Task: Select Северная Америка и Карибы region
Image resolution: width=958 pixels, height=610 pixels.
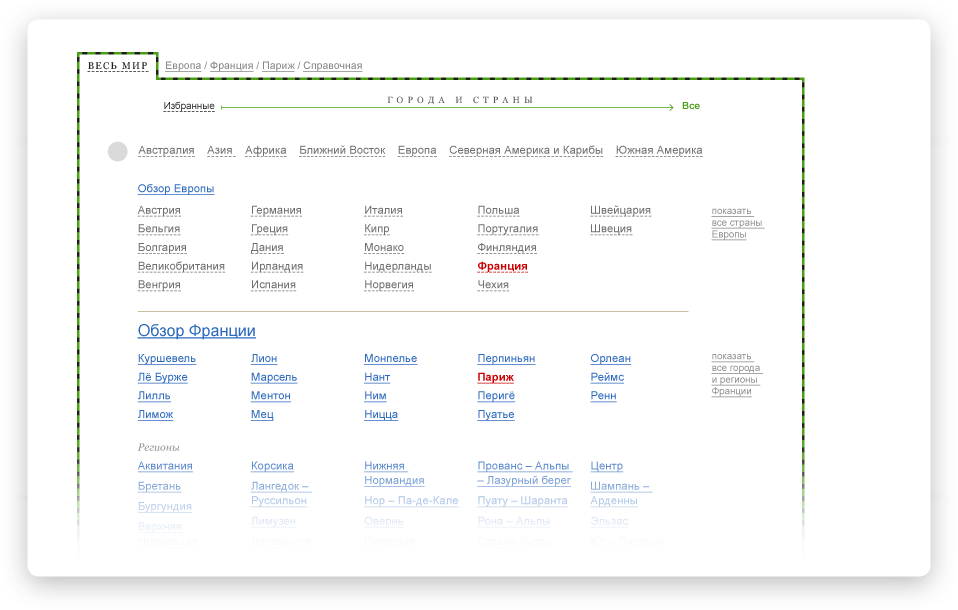Action: click(x=526, y=151)
